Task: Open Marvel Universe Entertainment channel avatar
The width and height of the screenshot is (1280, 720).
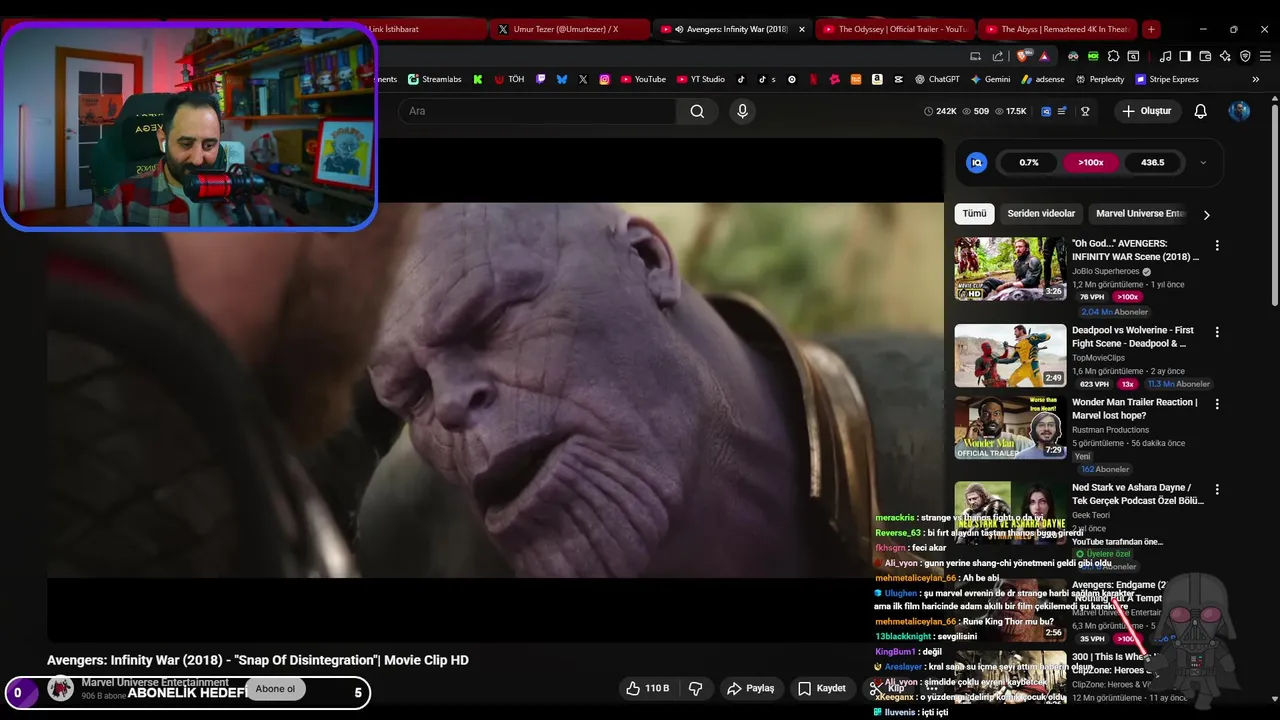Action: pyautogui.click(x=61, y=688)
